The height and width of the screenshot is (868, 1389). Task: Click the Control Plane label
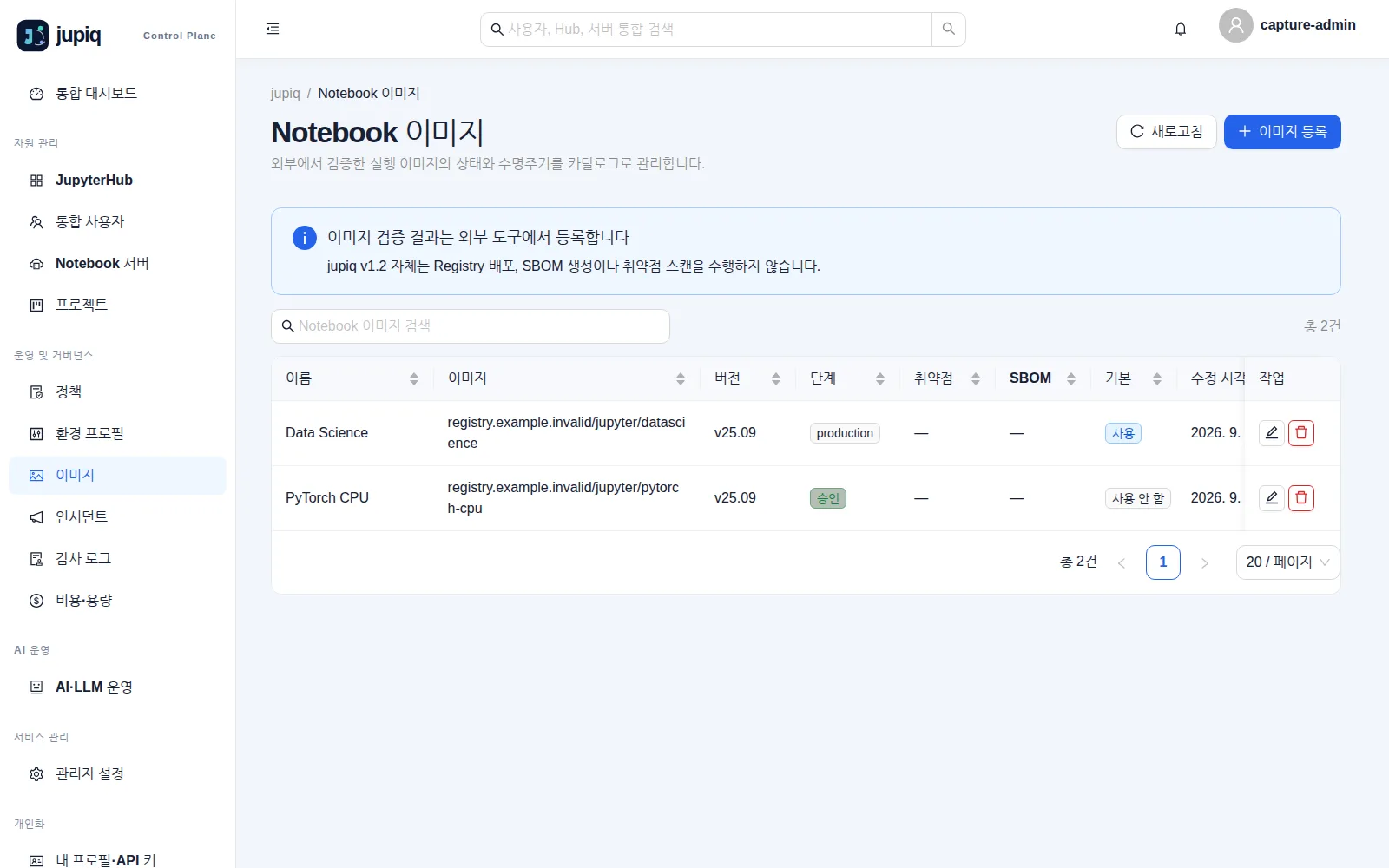point(180,36)
